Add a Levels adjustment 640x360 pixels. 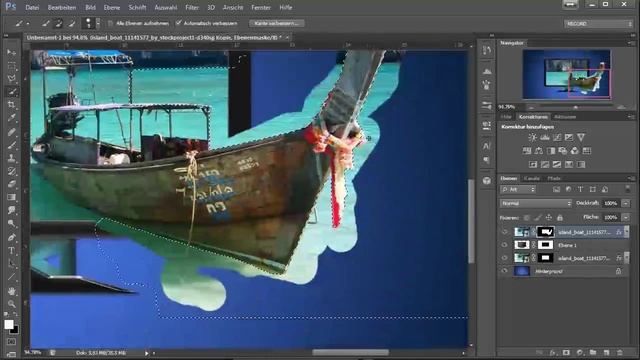(544, 138)
